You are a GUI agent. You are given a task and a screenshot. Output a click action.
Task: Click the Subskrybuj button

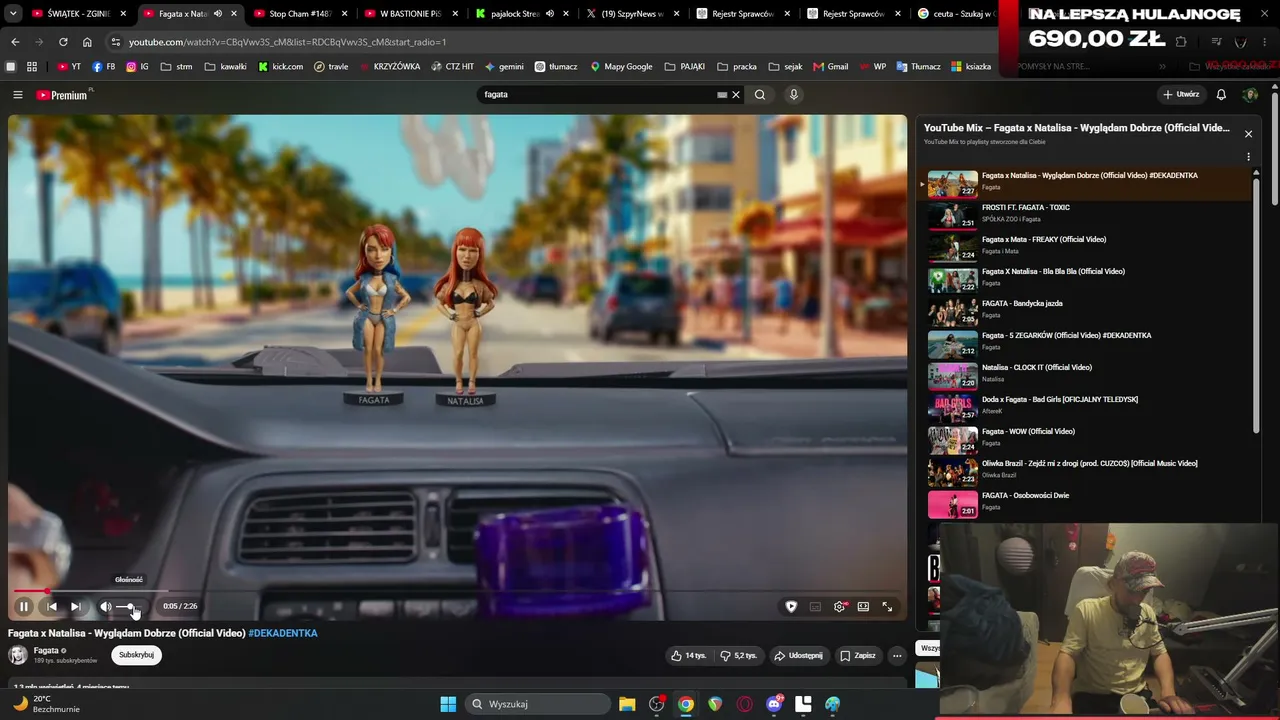tap(136, 655)
